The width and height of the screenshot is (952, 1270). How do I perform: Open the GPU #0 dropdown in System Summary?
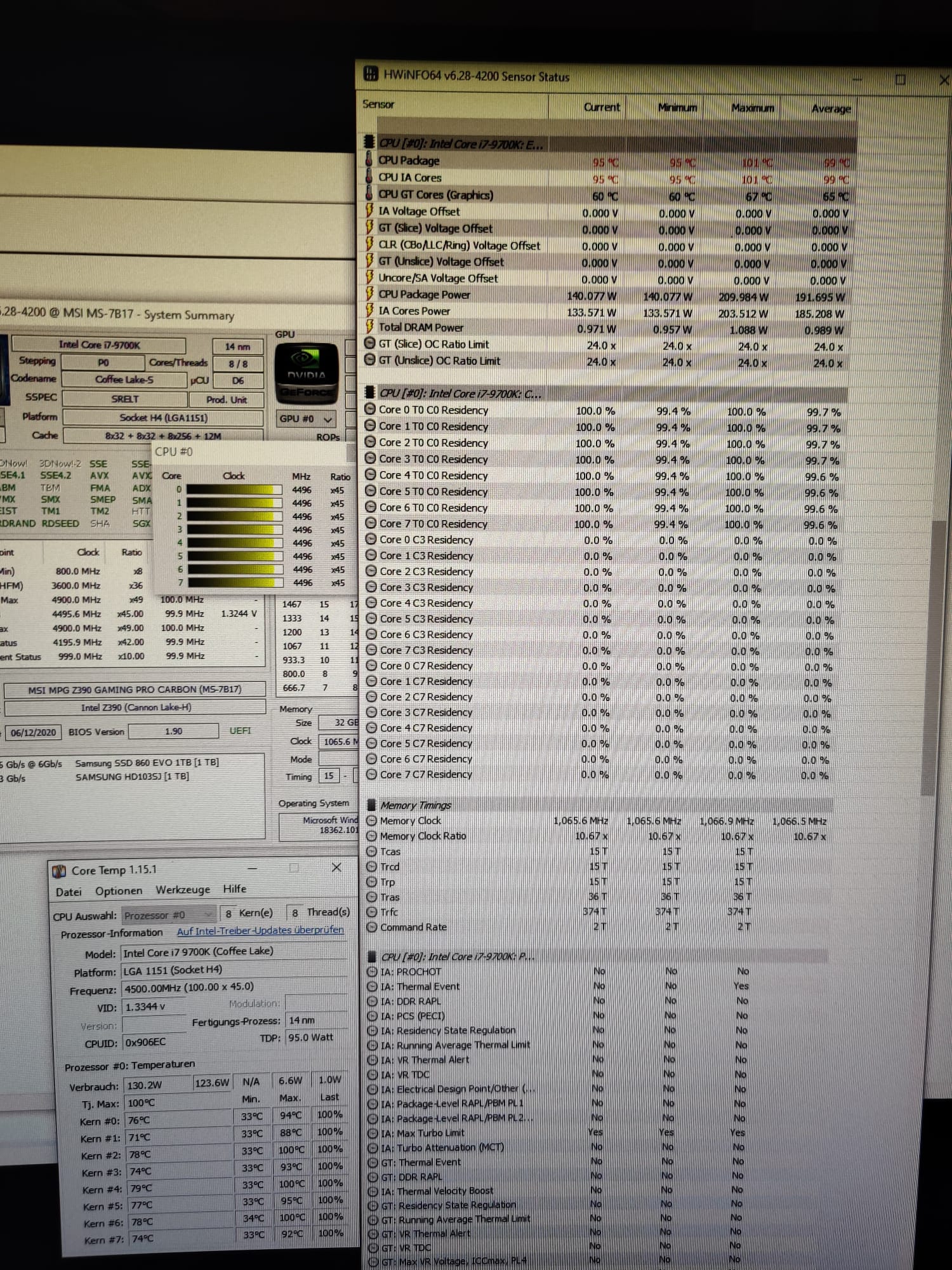click(x=306, y=419)
